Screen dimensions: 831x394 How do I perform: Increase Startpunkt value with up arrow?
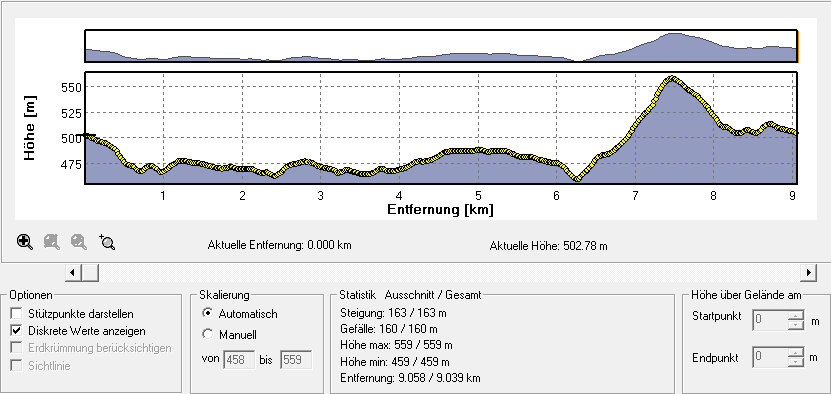[x=796, y=316]
